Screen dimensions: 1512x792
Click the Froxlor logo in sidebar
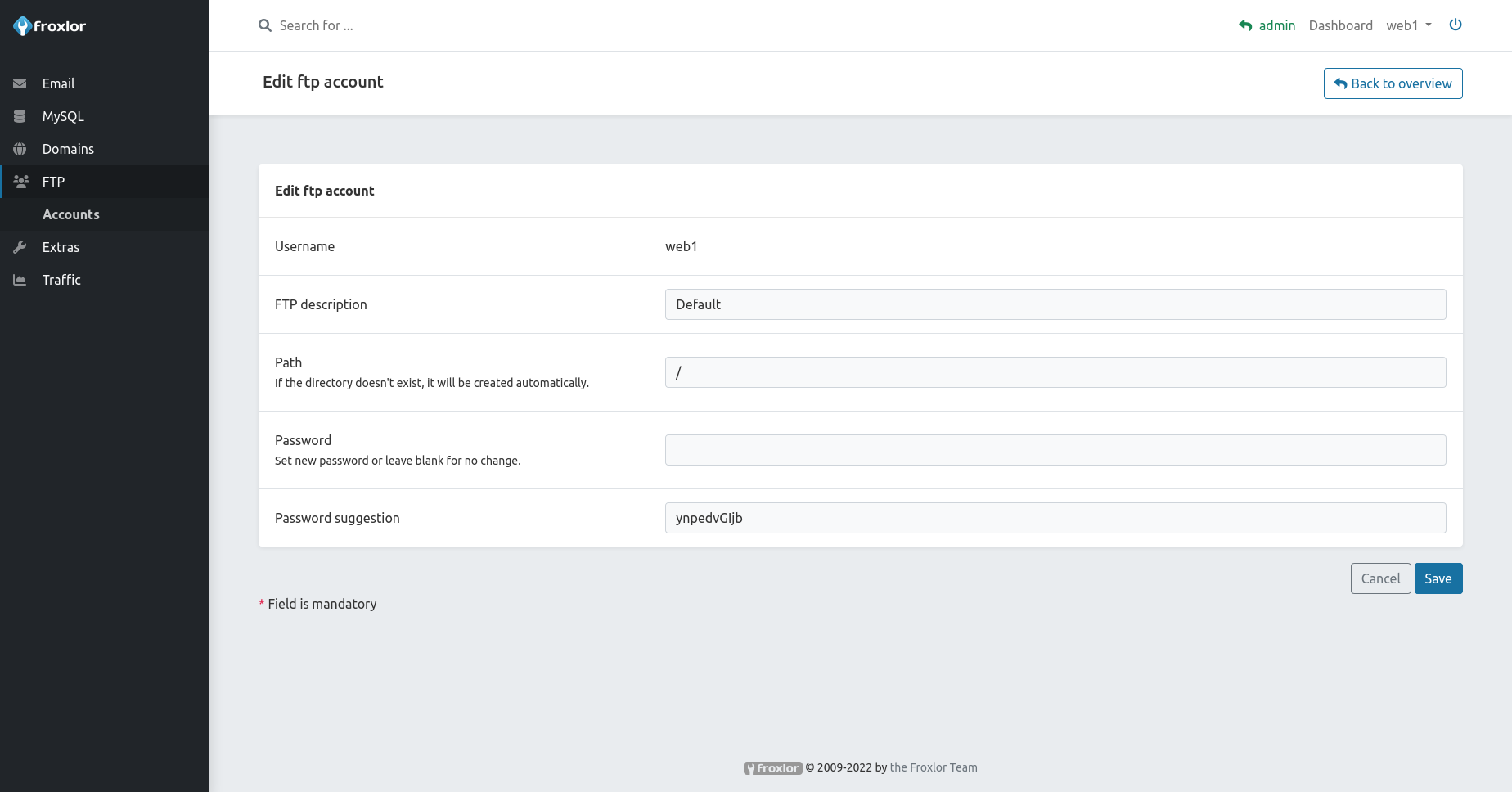tap(49, 26)
